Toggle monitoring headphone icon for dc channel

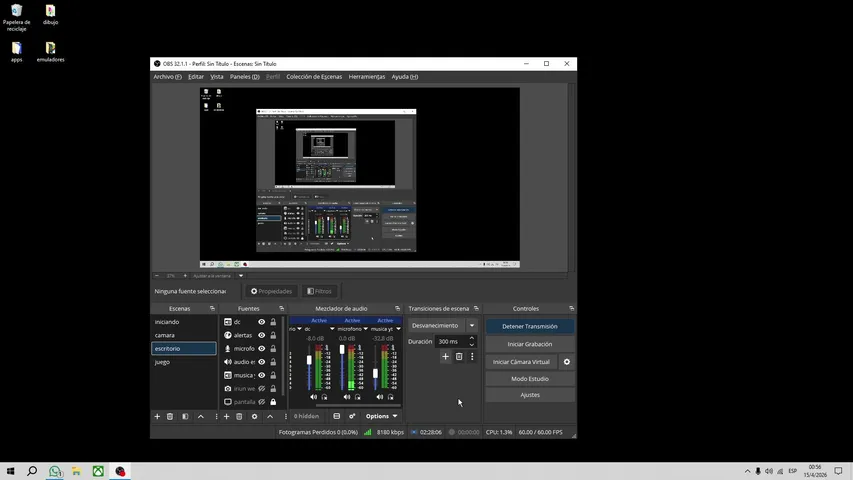pyautogui.click(x=324, y=397)
